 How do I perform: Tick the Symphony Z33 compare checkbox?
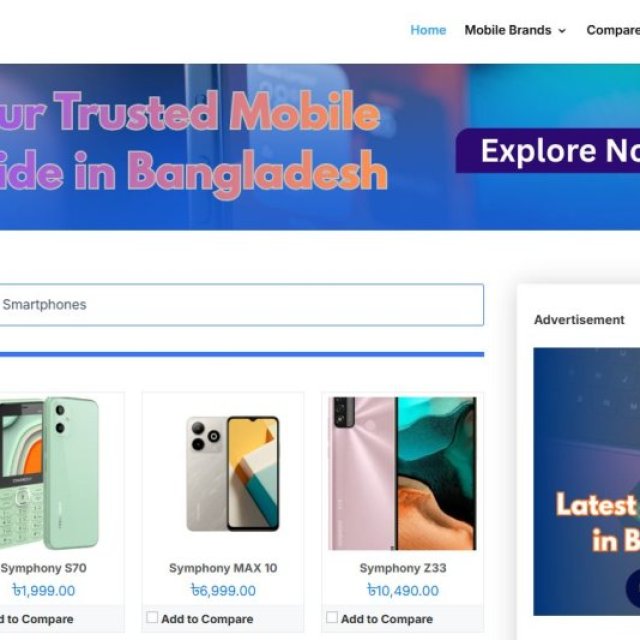tap(332, 617)
